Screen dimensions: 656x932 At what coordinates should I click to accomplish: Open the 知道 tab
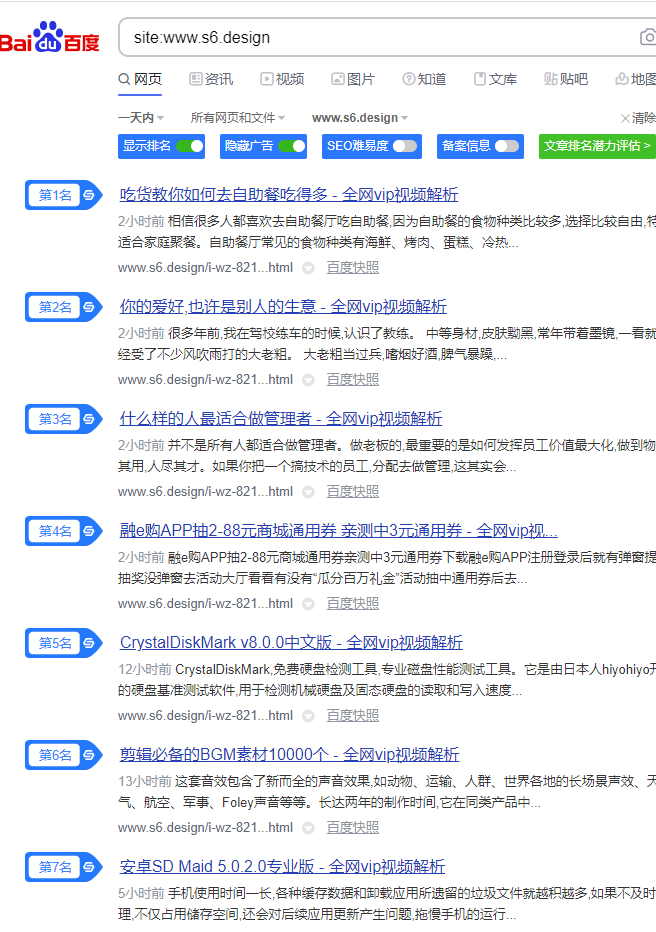pyautogui.click(x=424, y=79)
